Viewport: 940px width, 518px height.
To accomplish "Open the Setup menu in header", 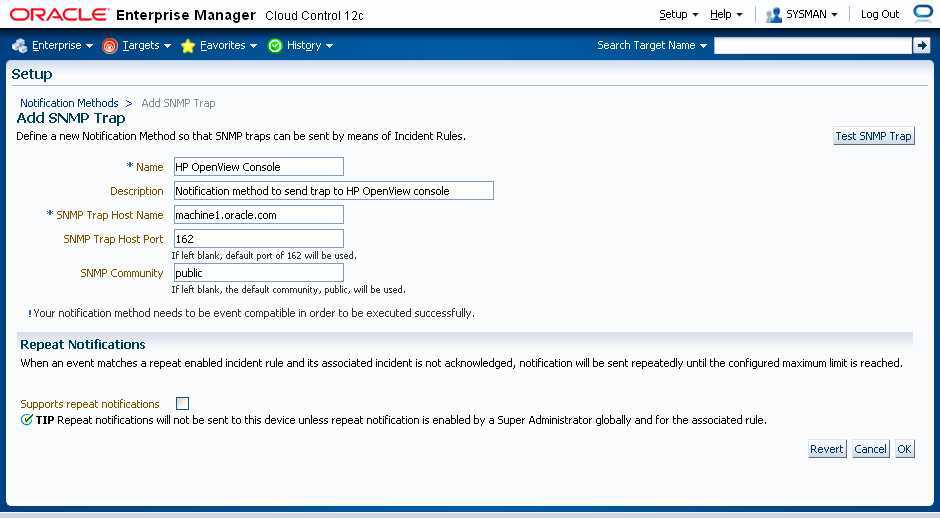I will click(x=679, y=14).
